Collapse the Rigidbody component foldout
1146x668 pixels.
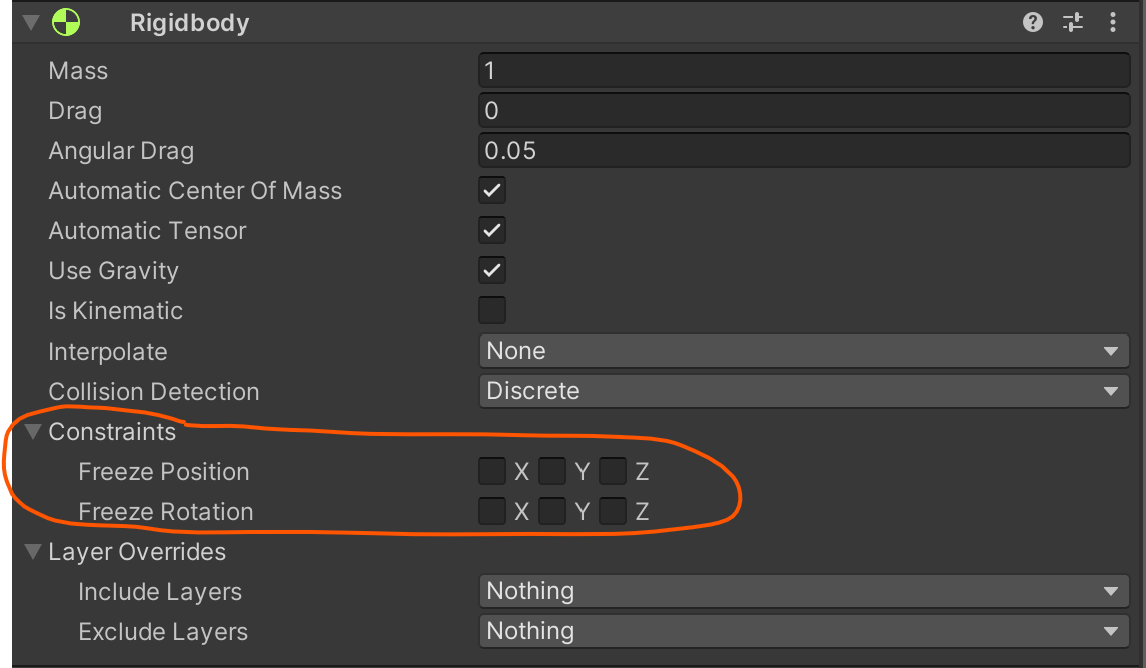point(30,23)
